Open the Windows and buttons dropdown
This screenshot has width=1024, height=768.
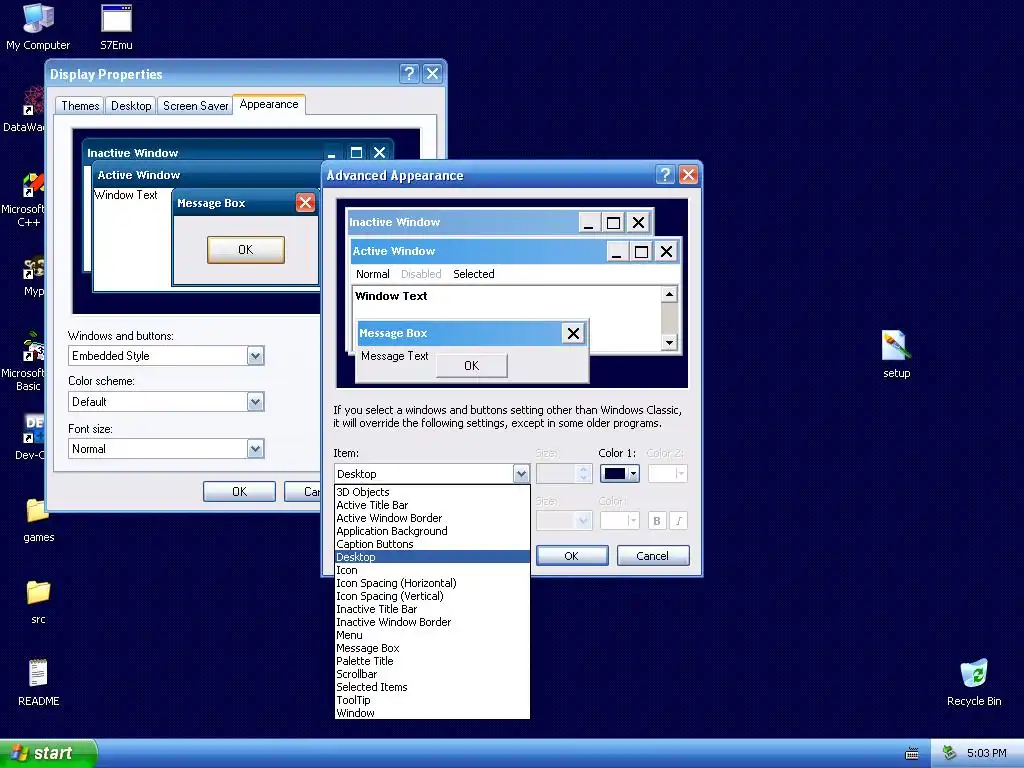[x=255, y=356]
